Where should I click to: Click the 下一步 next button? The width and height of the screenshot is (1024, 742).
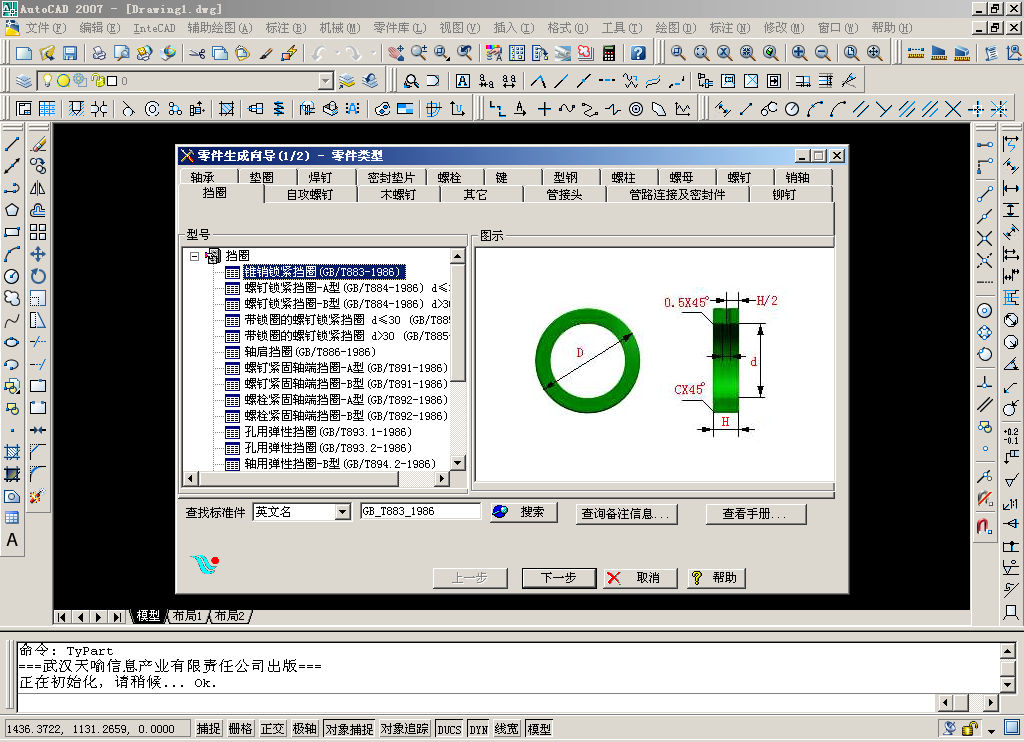[x=558, y=578]
